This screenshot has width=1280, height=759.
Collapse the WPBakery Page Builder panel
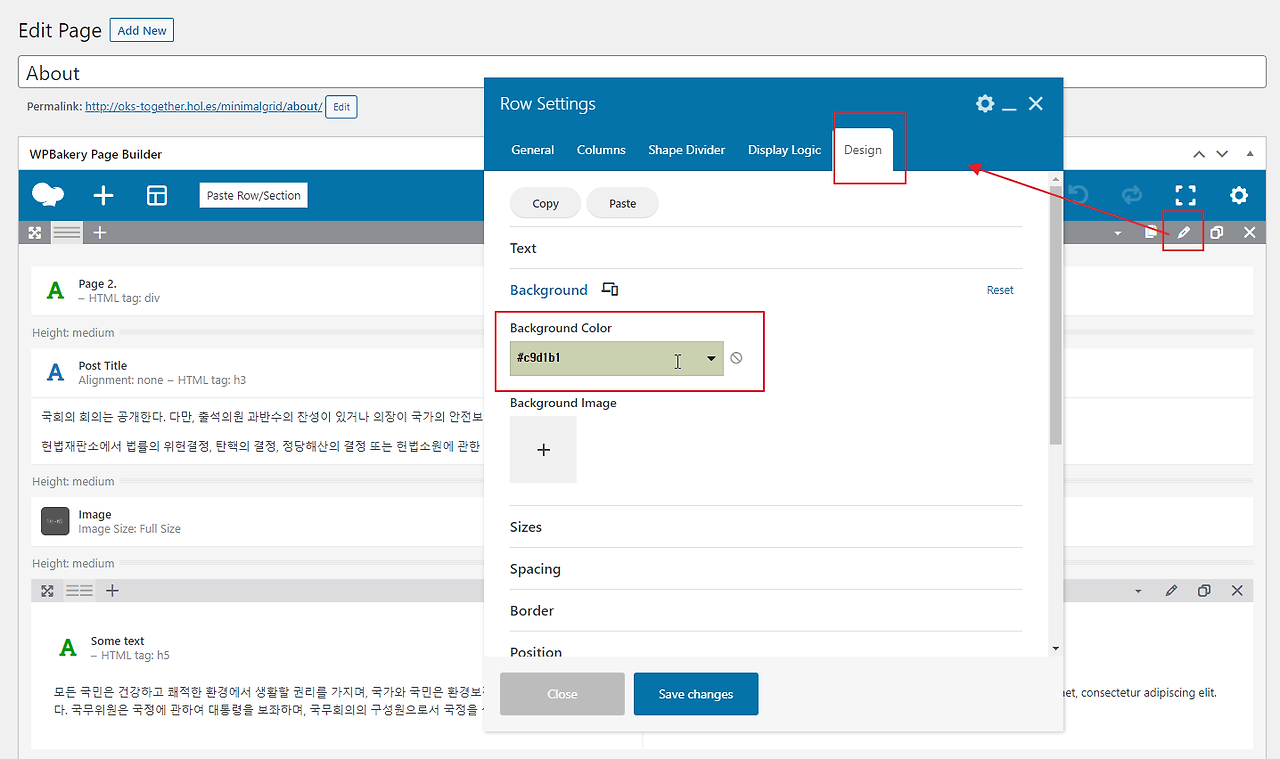pos(1249,154)
